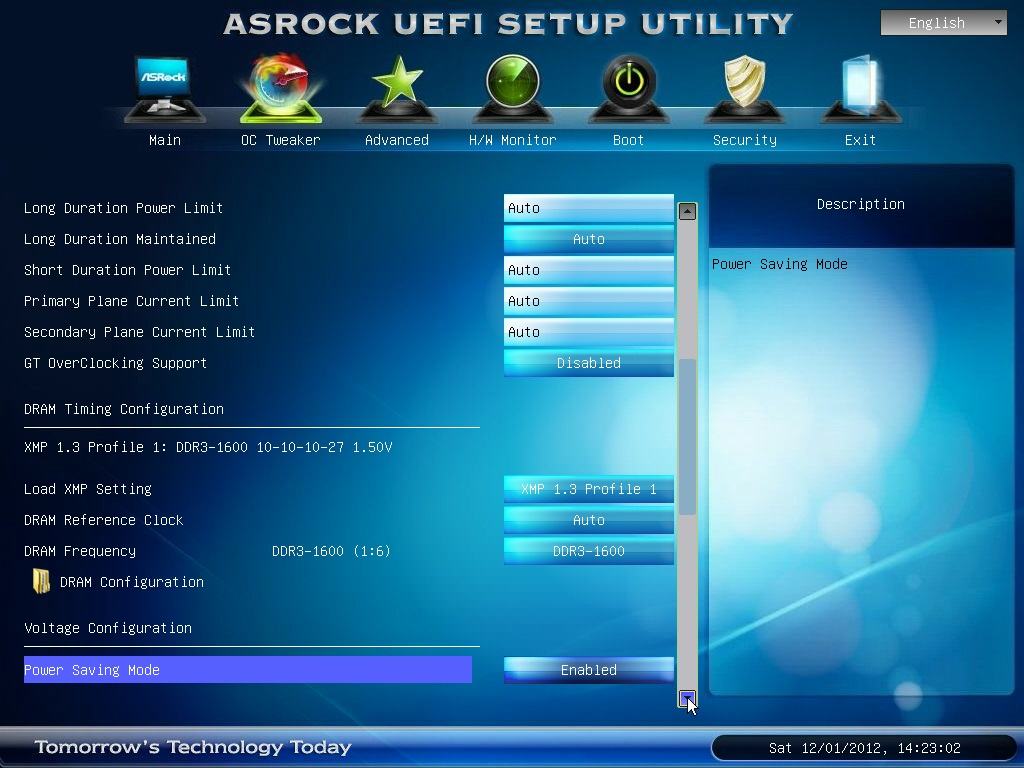Open the DDR3-1600 DRAM Frequency dropdown
The width and height of the screenshot is (1024, 768).
pyautogui.click(x=588, y=551)
